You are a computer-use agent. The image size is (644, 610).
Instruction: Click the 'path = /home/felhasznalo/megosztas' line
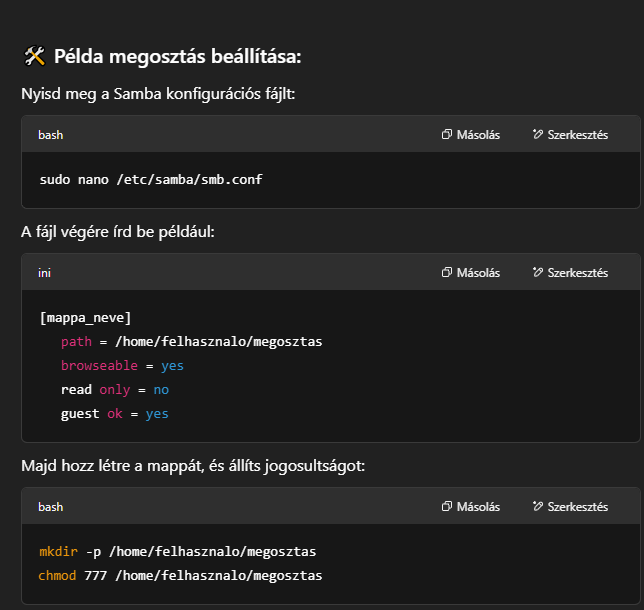point(191,341)
